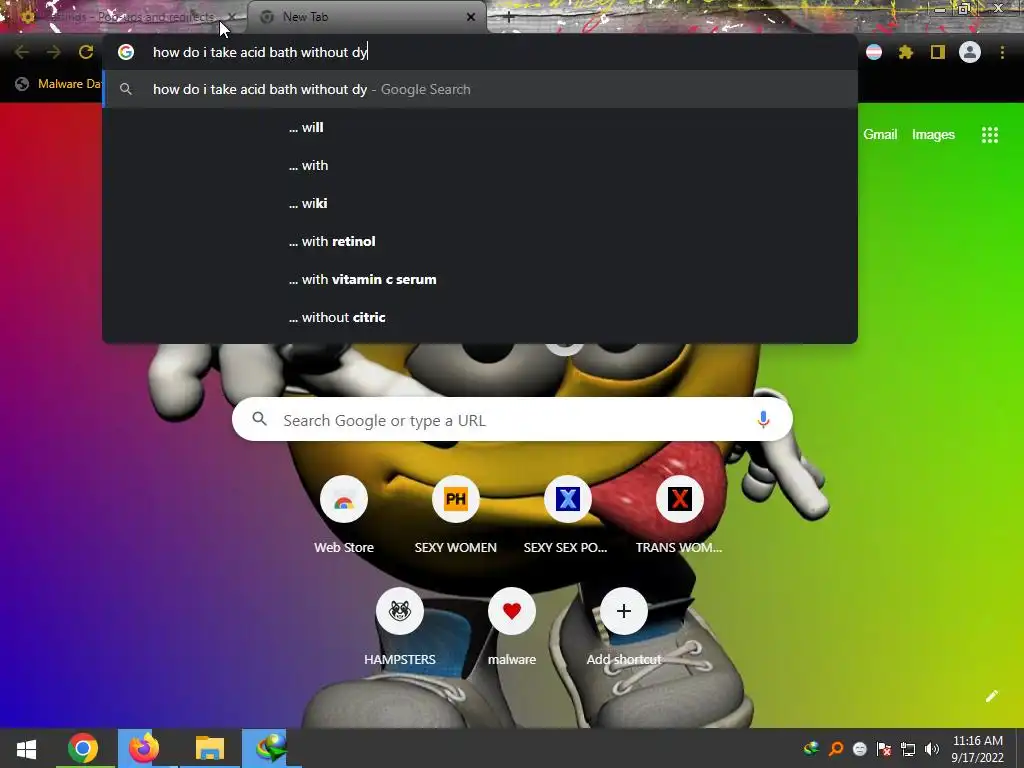The height and width of the screenshot is (768, 1024).
Task: Open Chrome's three-dot menu
Action: [1002, 52]
